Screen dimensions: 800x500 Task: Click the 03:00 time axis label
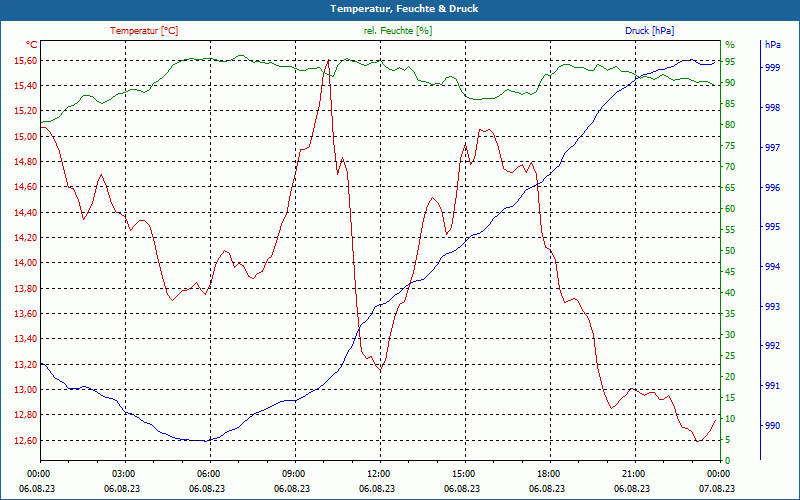tap(123, 473)
